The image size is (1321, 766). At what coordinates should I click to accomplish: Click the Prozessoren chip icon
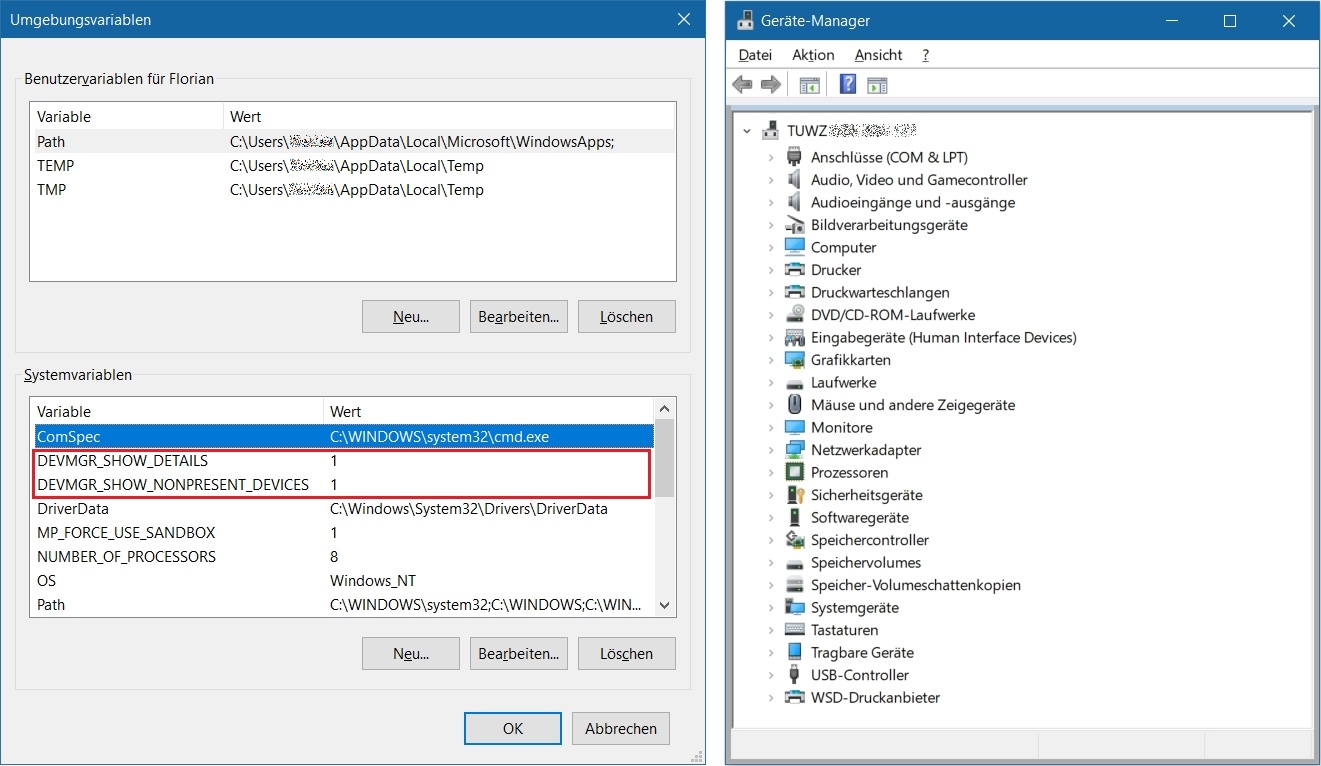[x=795, y=472]
